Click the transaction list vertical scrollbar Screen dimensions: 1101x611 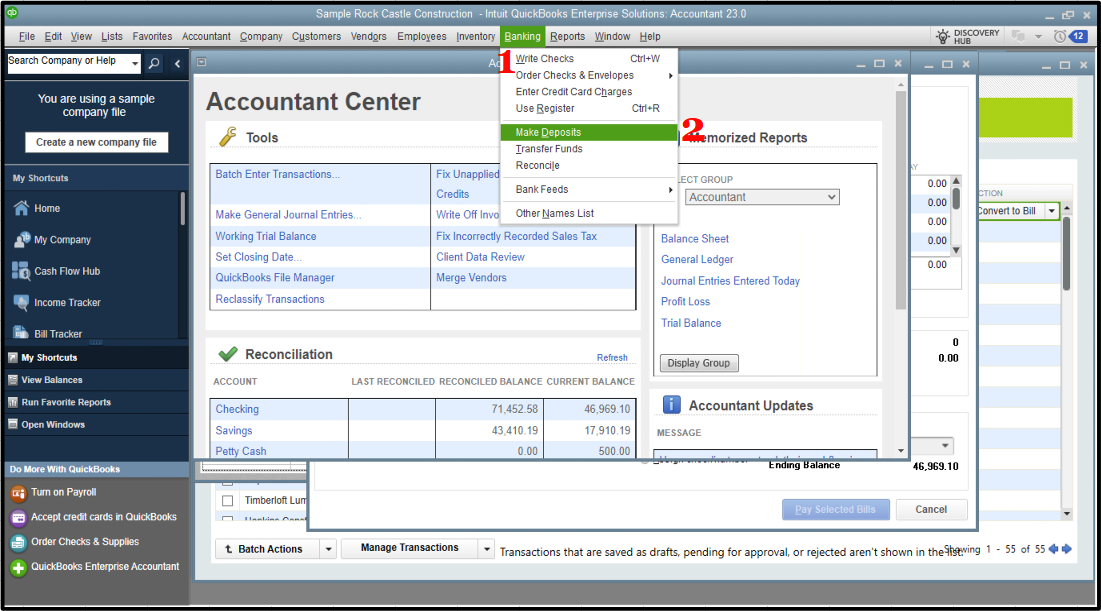click(1066, 253)
